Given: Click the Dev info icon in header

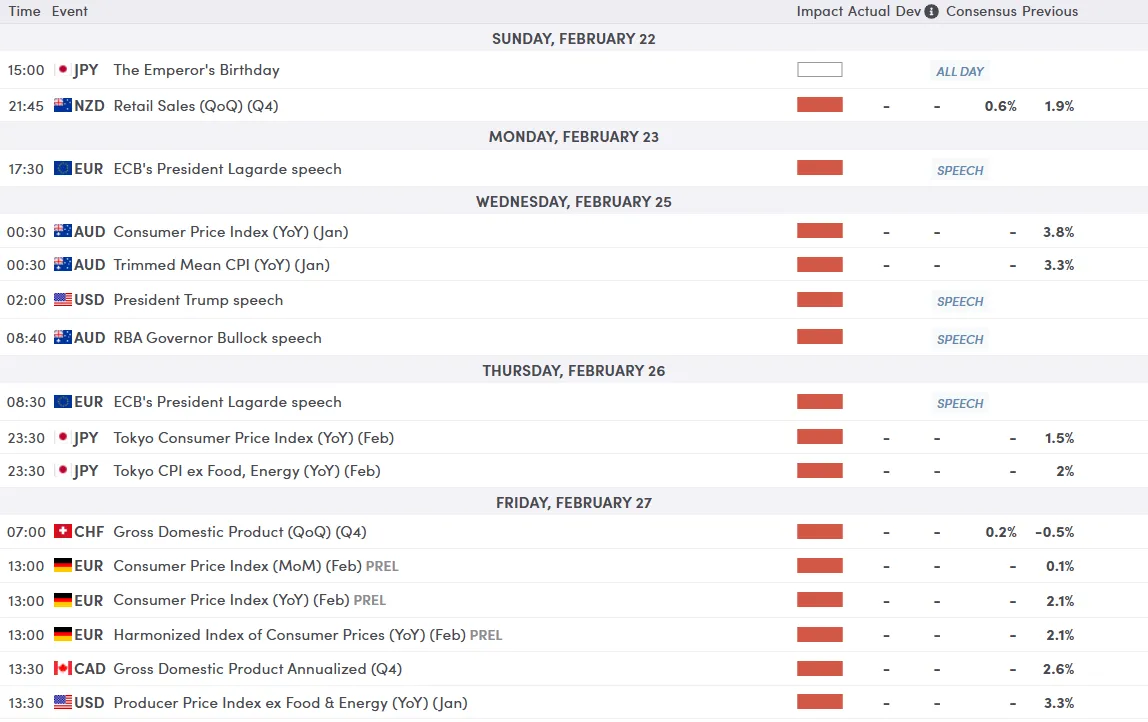Looking at the screenshot, I should tap(931, 12).
